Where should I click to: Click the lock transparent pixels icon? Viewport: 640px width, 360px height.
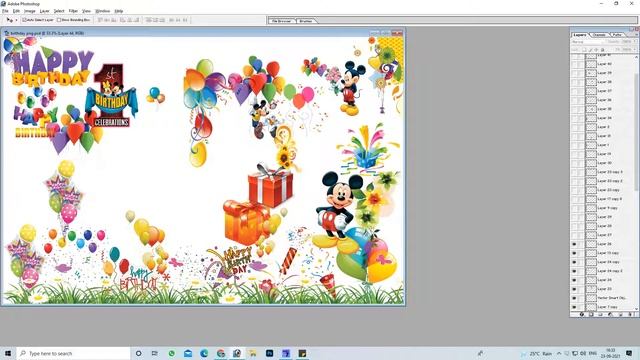coord(584,50)
